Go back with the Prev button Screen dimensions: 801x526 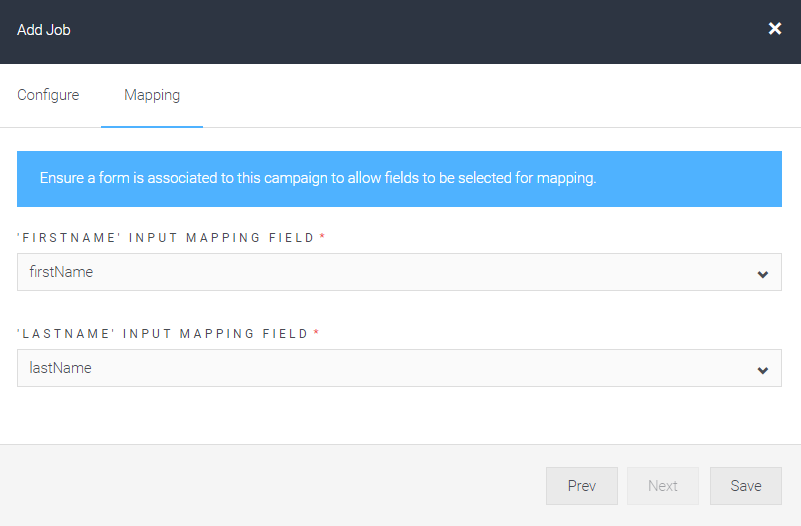(x=581, y=486)
